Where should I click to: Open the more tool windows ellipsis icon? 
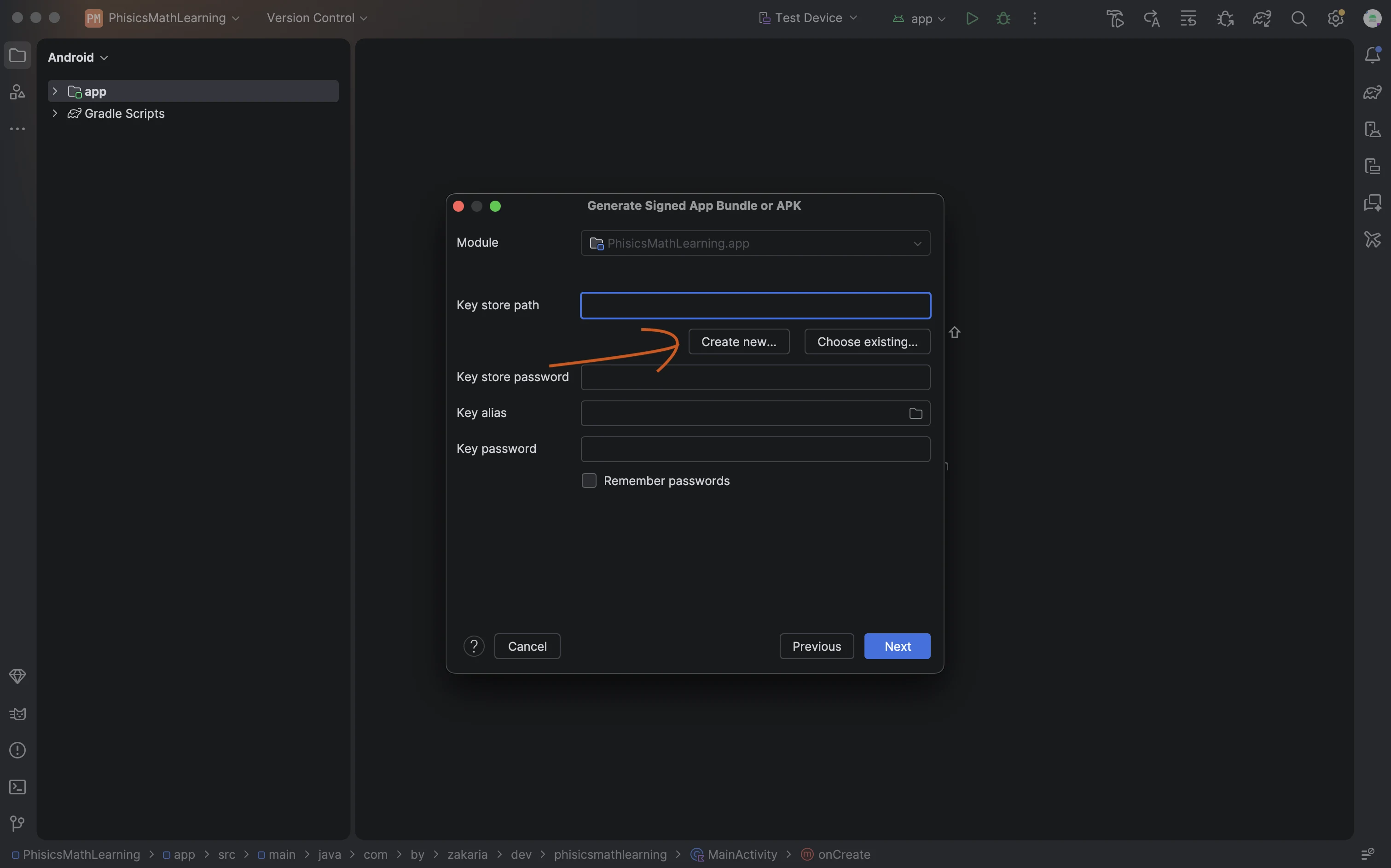point(18,128)
